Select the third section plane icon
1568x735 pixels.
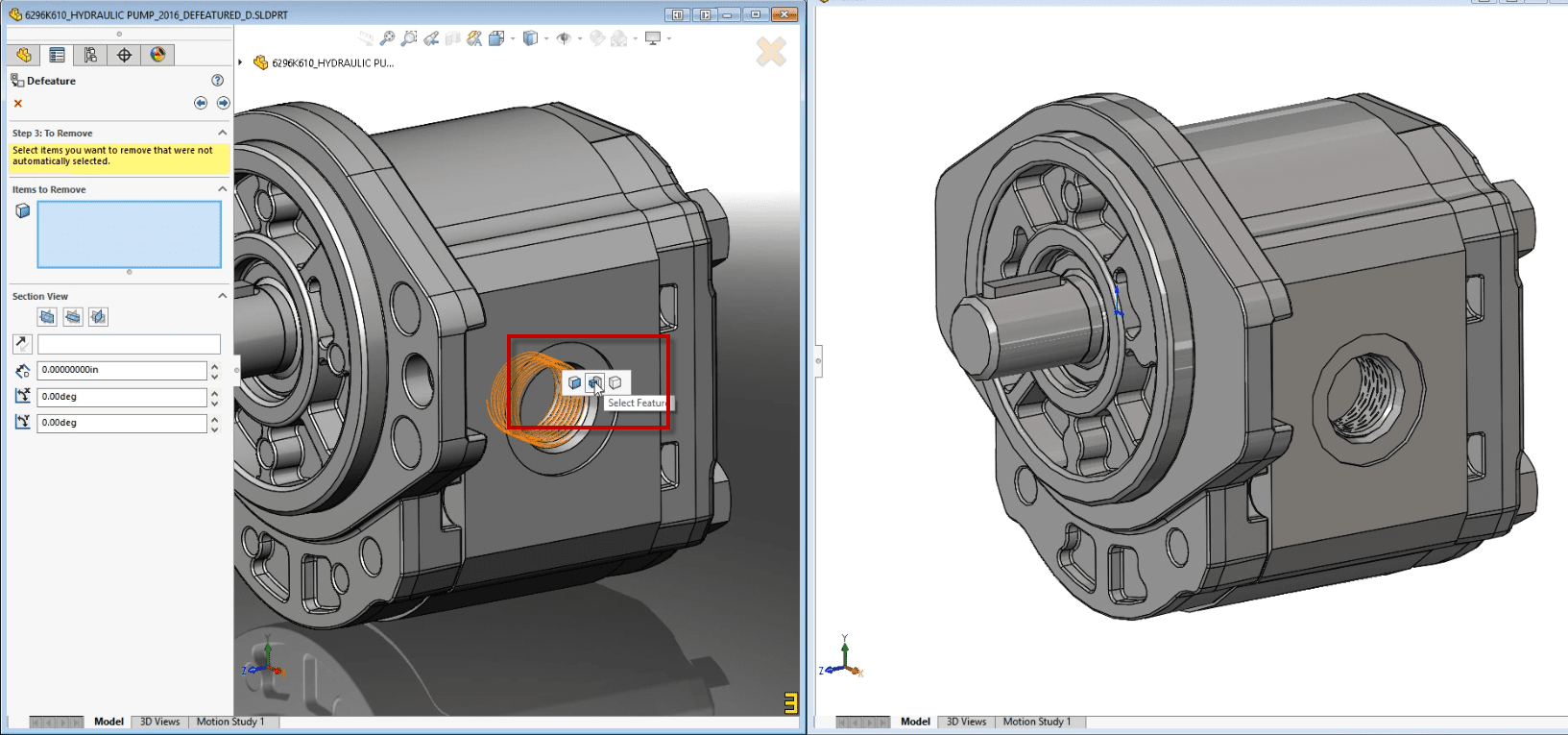pos(98,316)
